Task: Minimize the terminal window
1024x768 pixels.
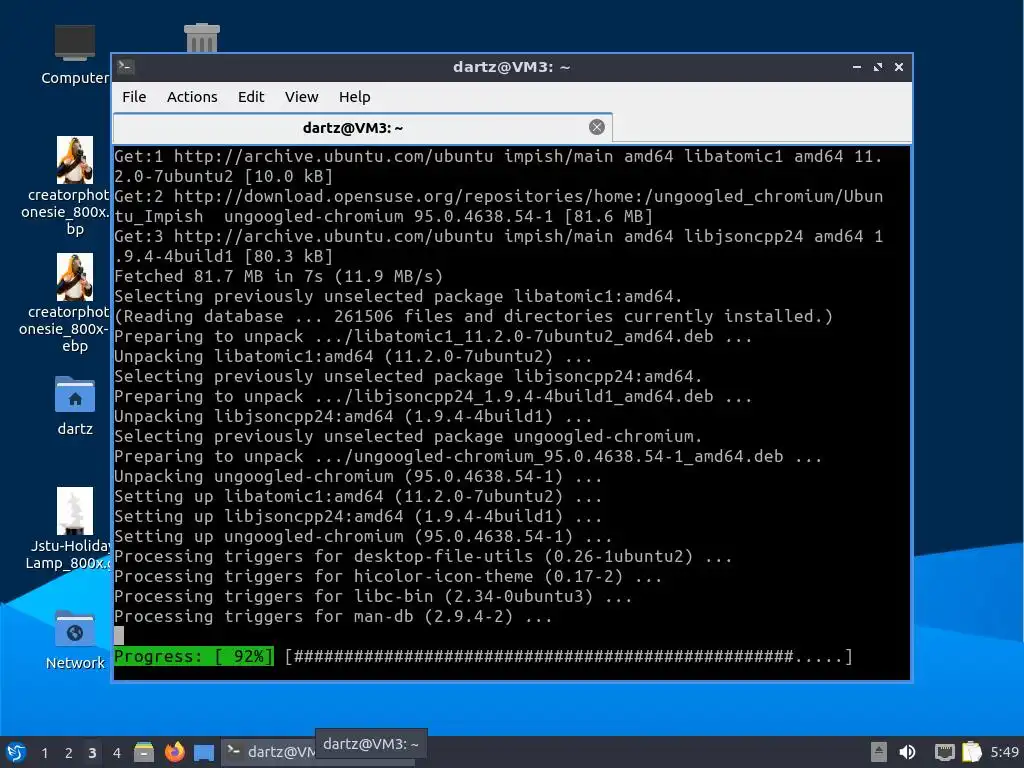Action: click(857, 67)
